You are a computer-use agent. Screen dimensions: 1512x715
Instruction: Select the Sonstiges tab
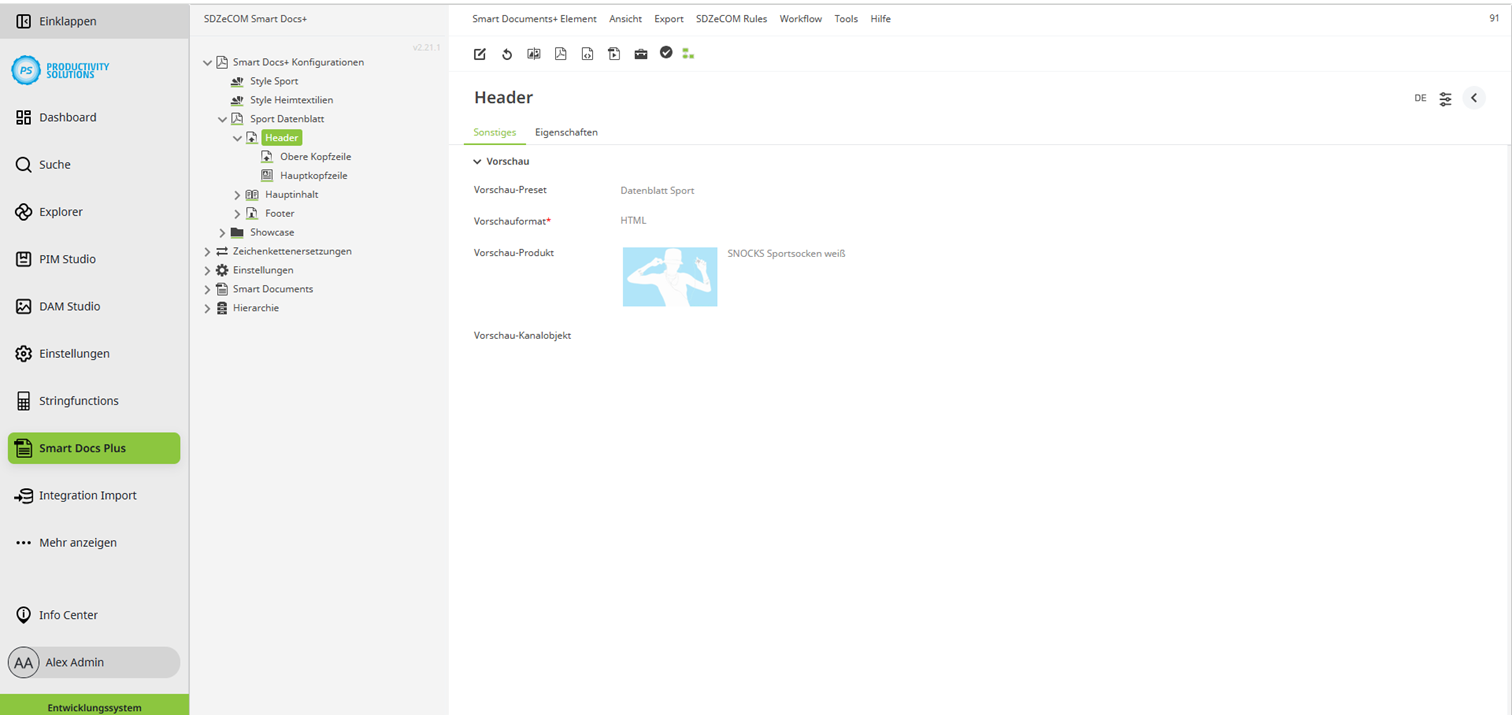pos(495,132)
